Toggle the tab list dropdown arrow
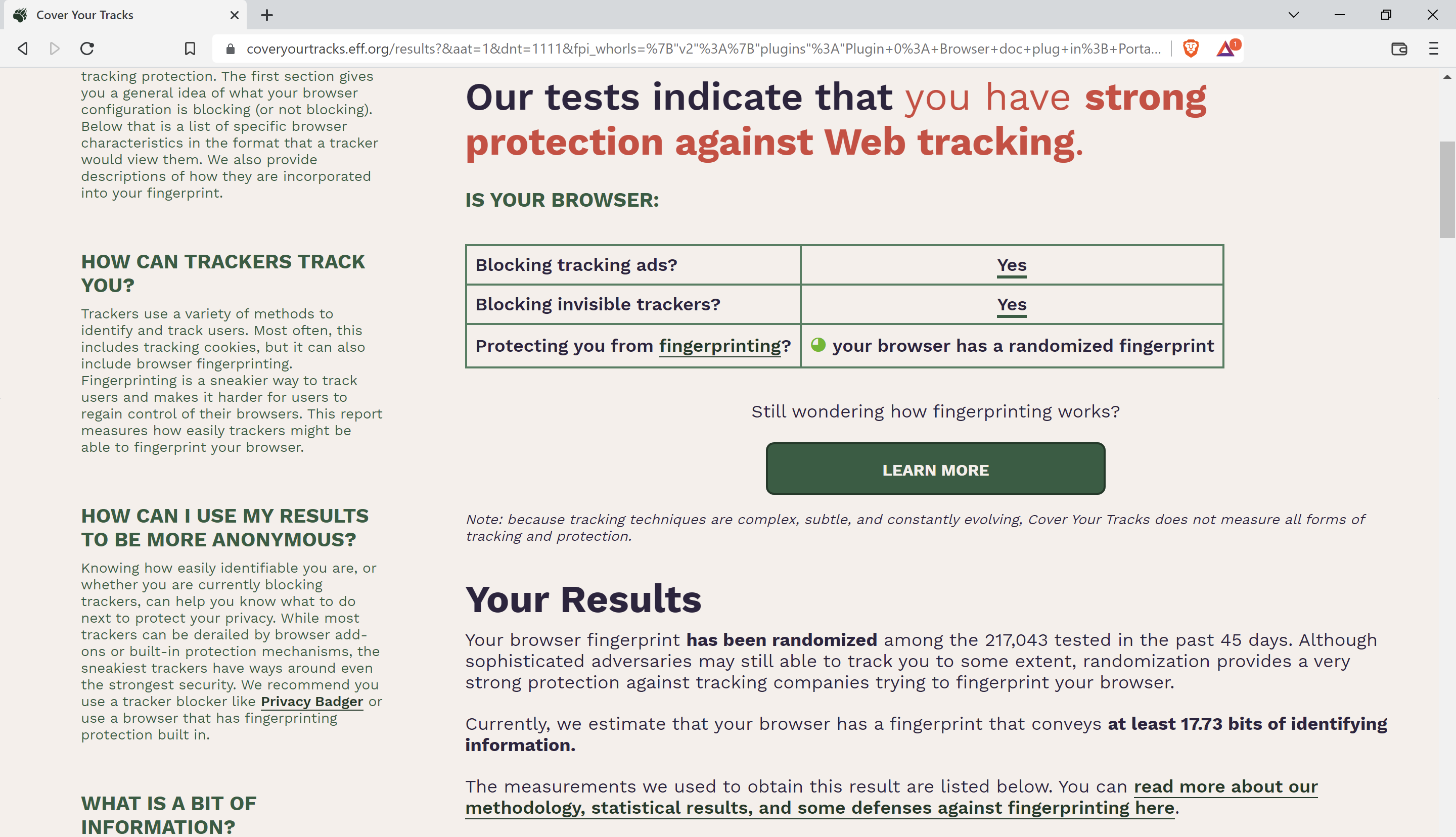Image resolution: width=1456 pixels, height=837 pixels. pos(1294,14)
